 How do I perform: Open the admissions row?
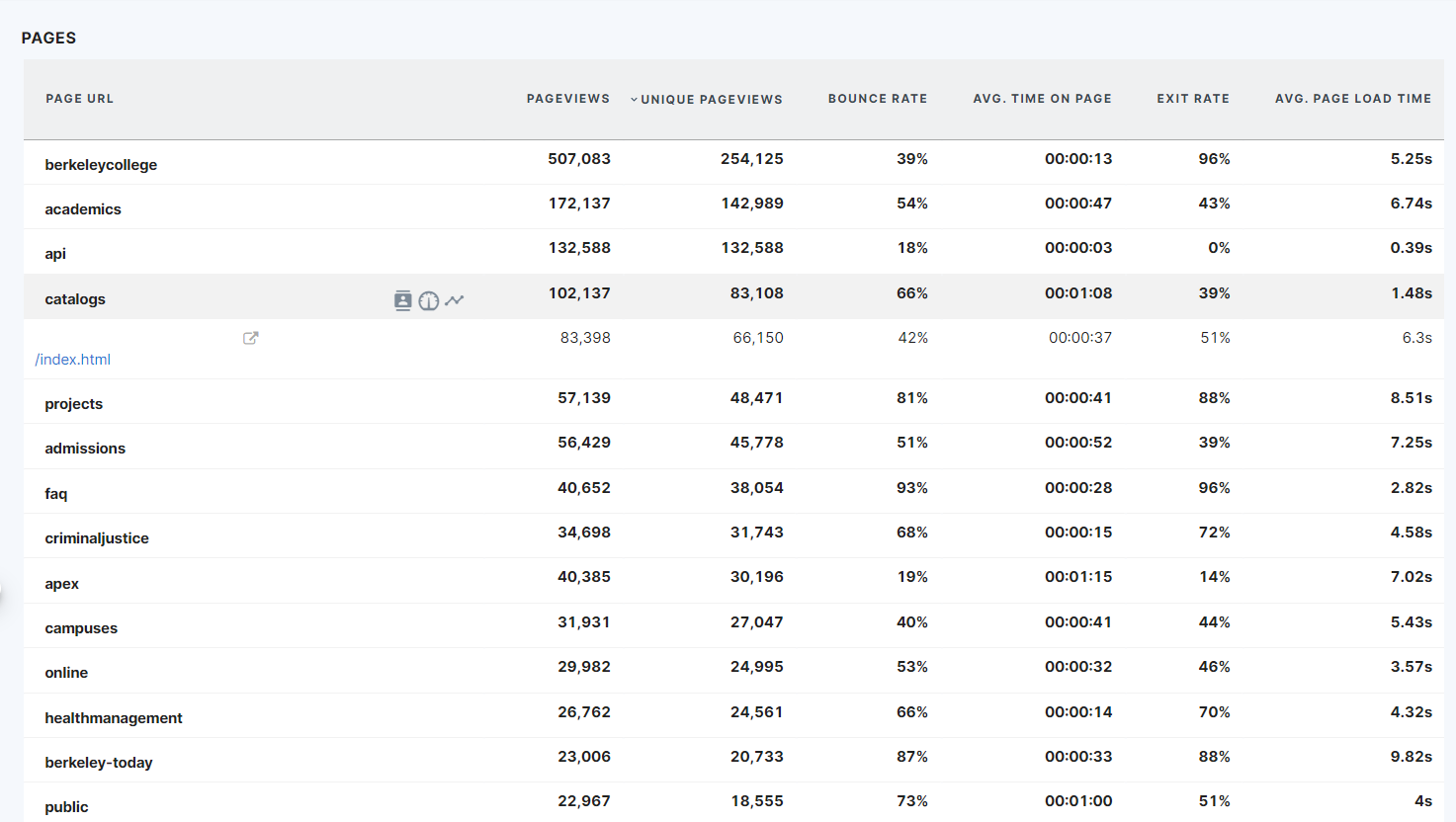point(85,449)
